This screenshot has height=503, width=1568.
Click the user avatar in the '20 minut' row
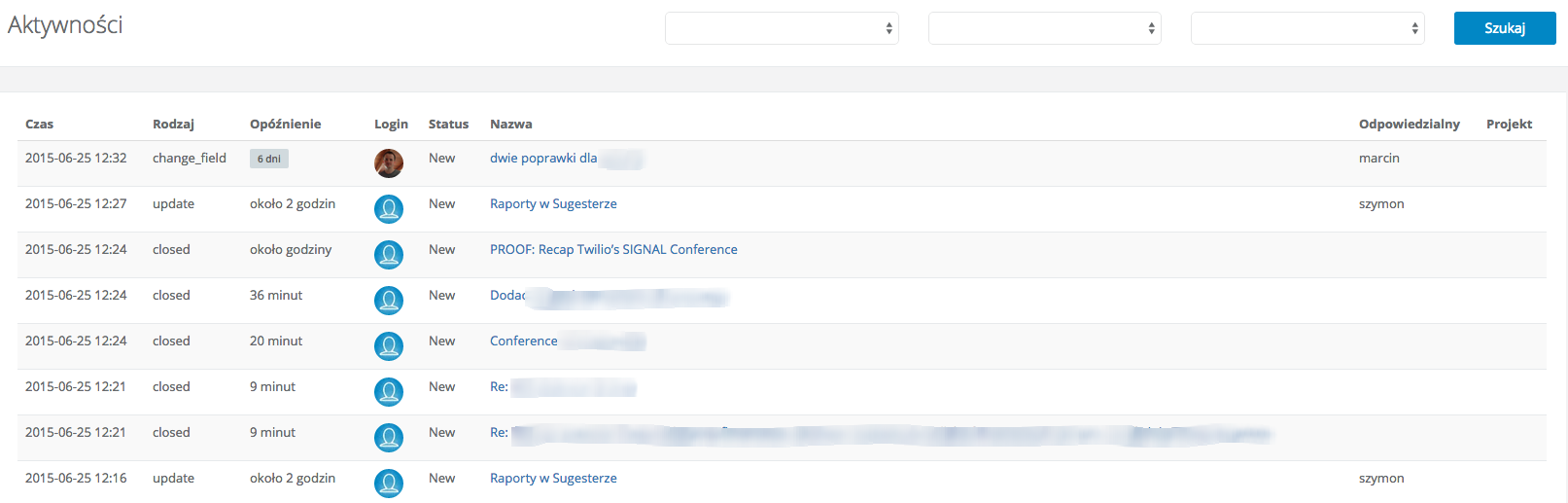click(x=389, y=346)
